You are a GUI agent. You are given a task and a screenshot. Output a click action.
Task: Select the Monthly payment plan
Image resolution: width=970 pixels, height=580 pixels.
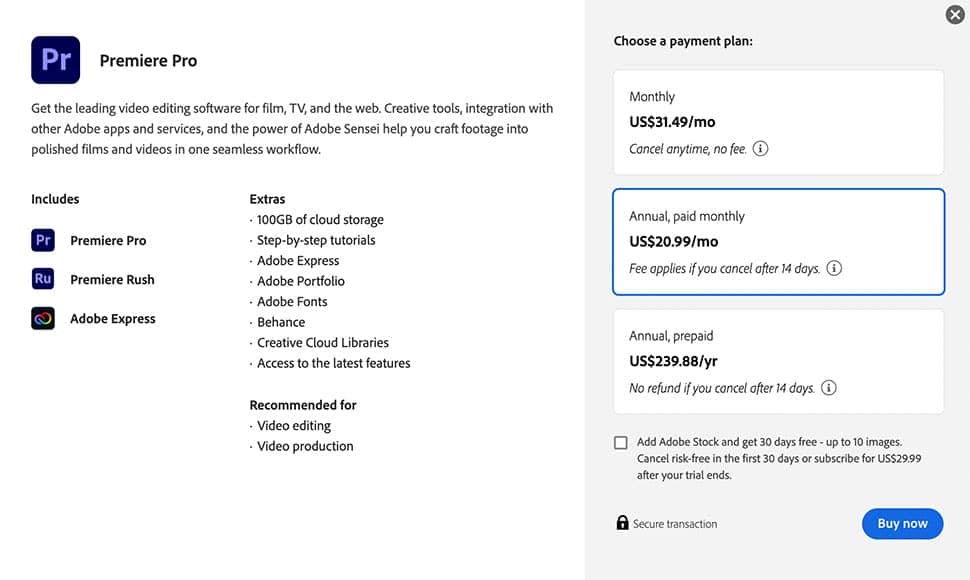click(x=778, y=120)
